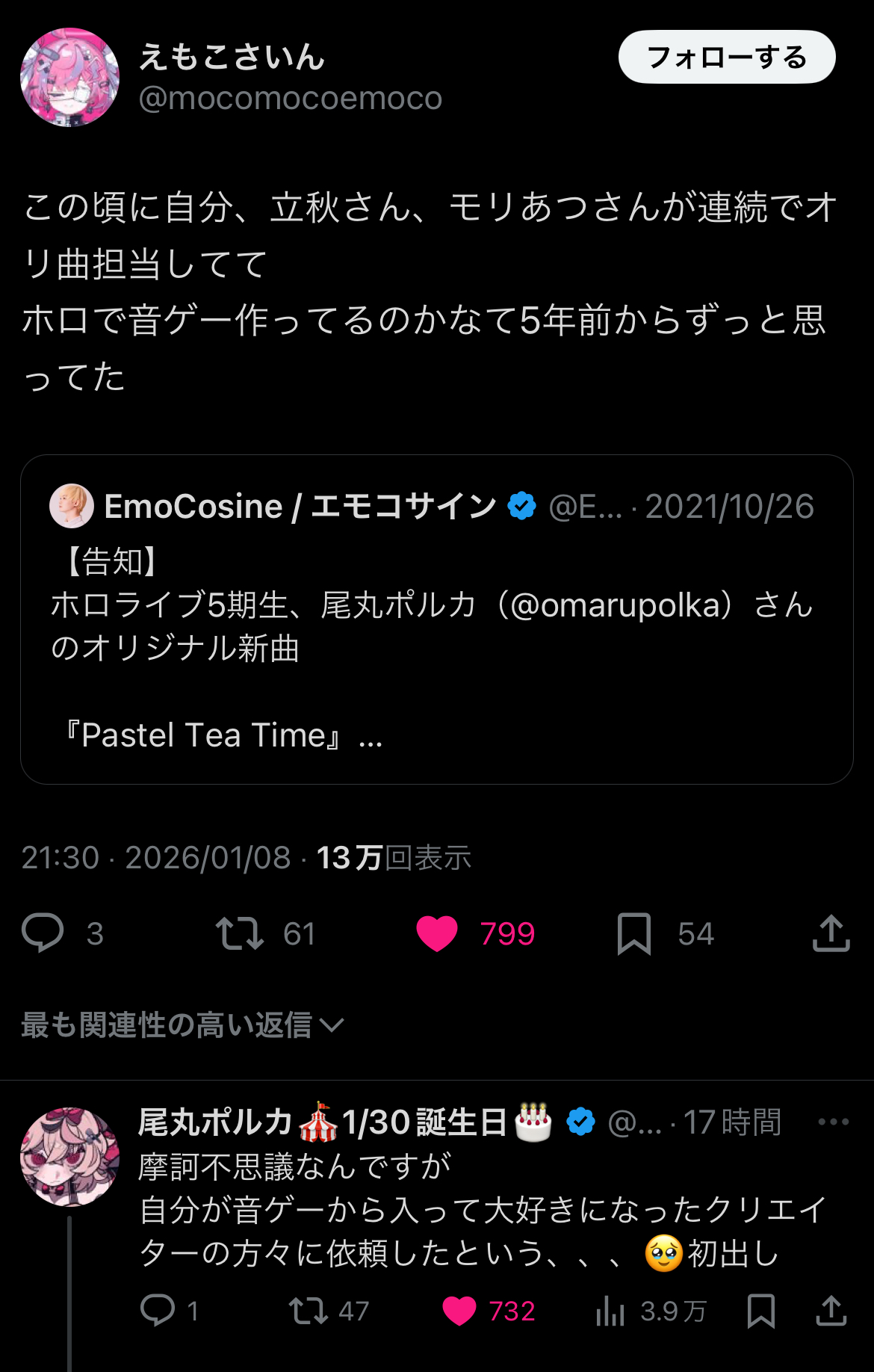Click the フォローする button

726,57
